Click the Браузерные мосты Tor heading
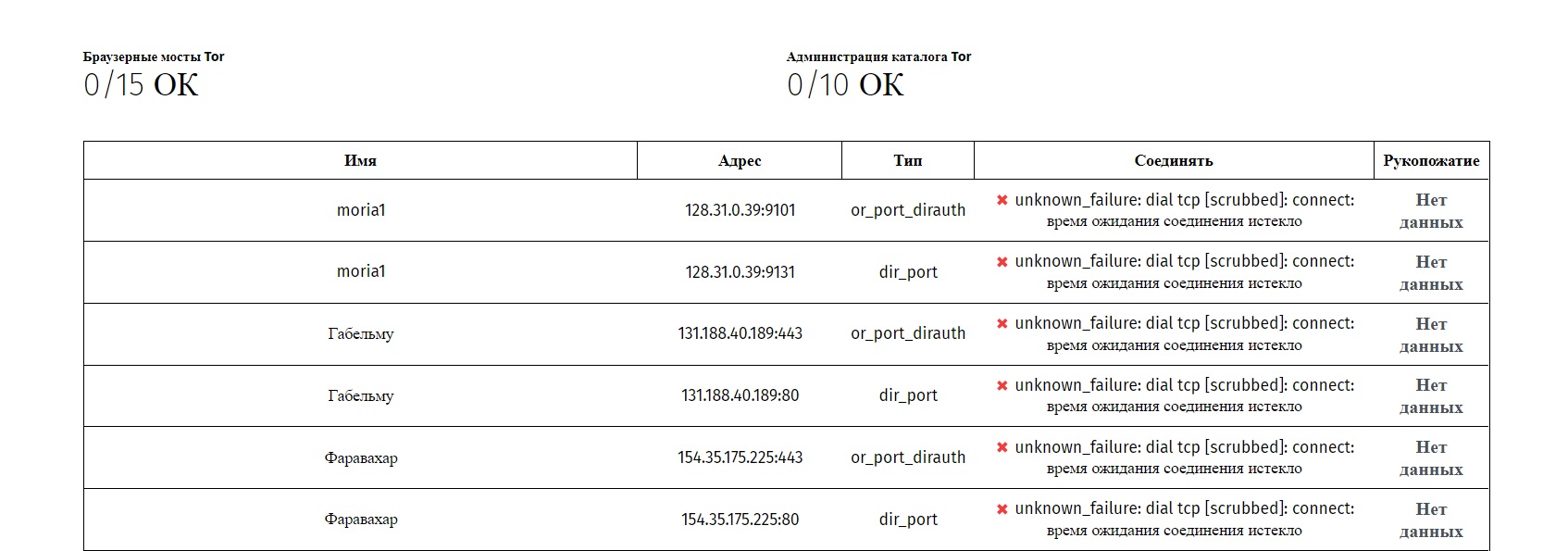 coord(154,56)
